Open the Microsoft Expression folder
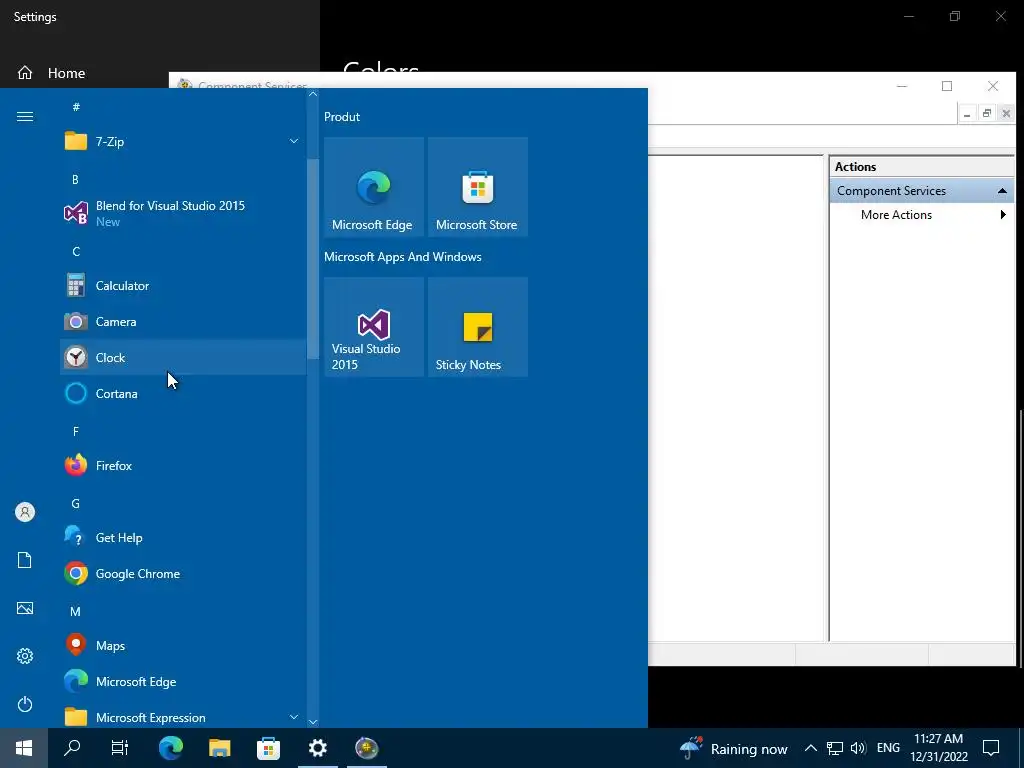This screenshot has height=768, width=1024. pyautogui.click(x=183, y=717)
